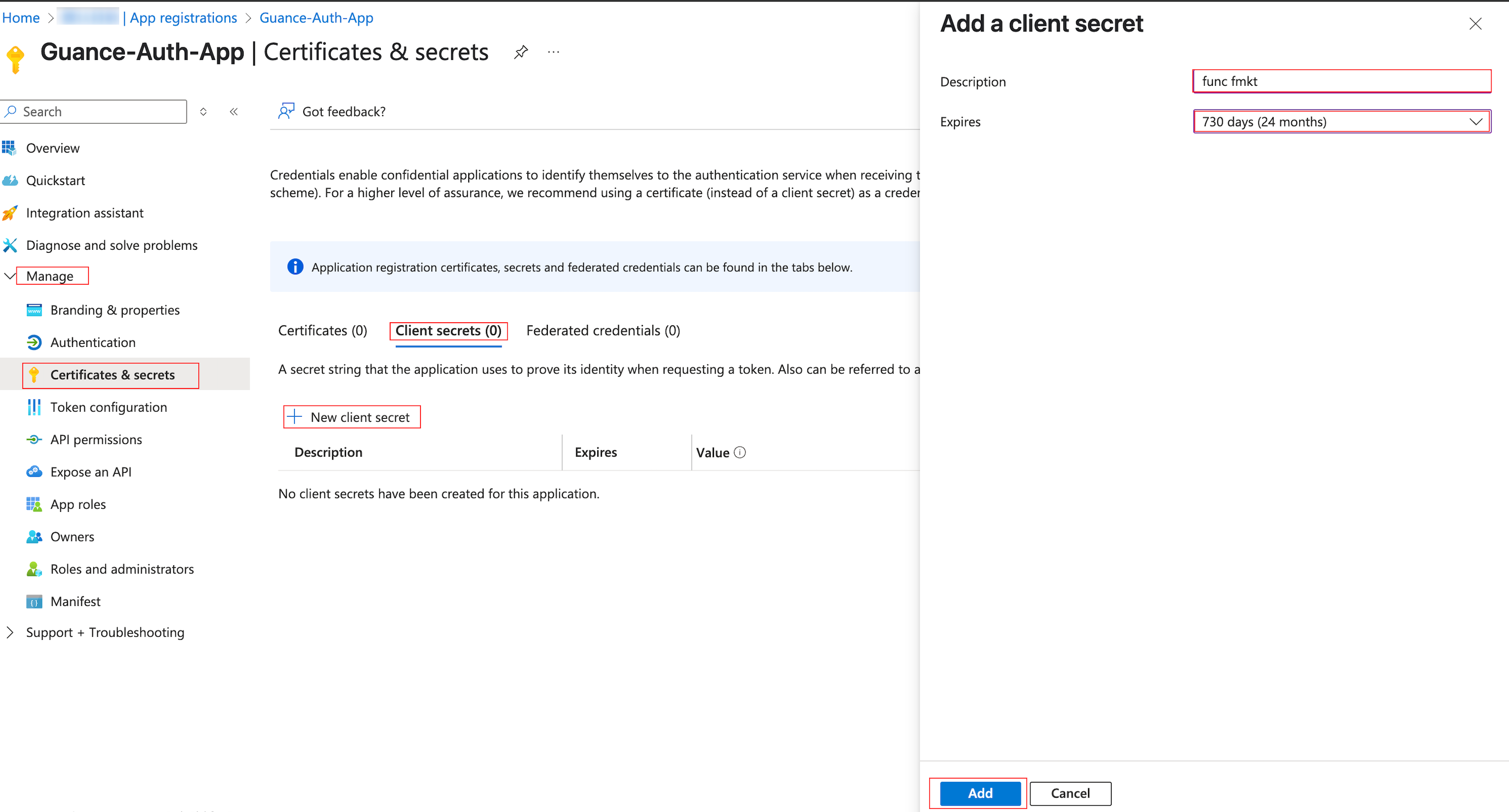The height and width of the screenshot is (812, 1509).
Task: Click the pin icon beside page title
Action: click(x=521, y=52)
